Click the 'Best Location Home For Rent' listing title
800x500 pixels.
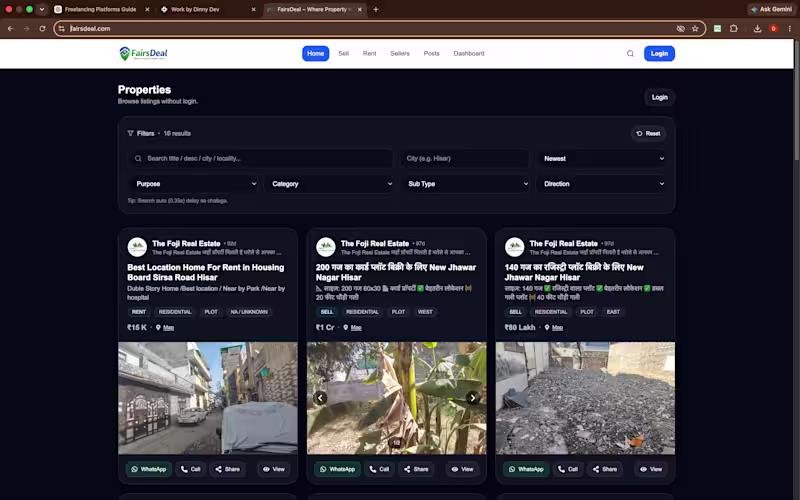tap(206, 272)
